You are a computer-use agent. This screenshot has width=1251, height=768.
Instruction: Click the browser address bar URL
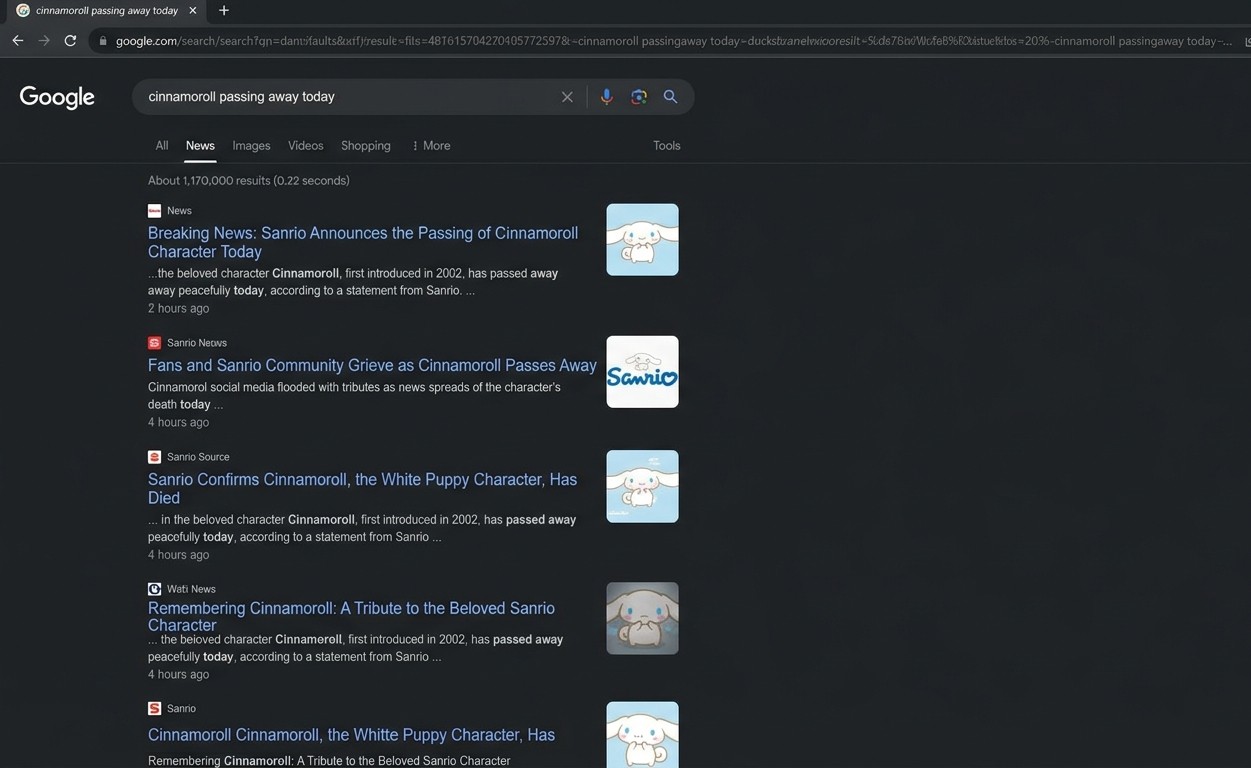[x=672, y=41]
